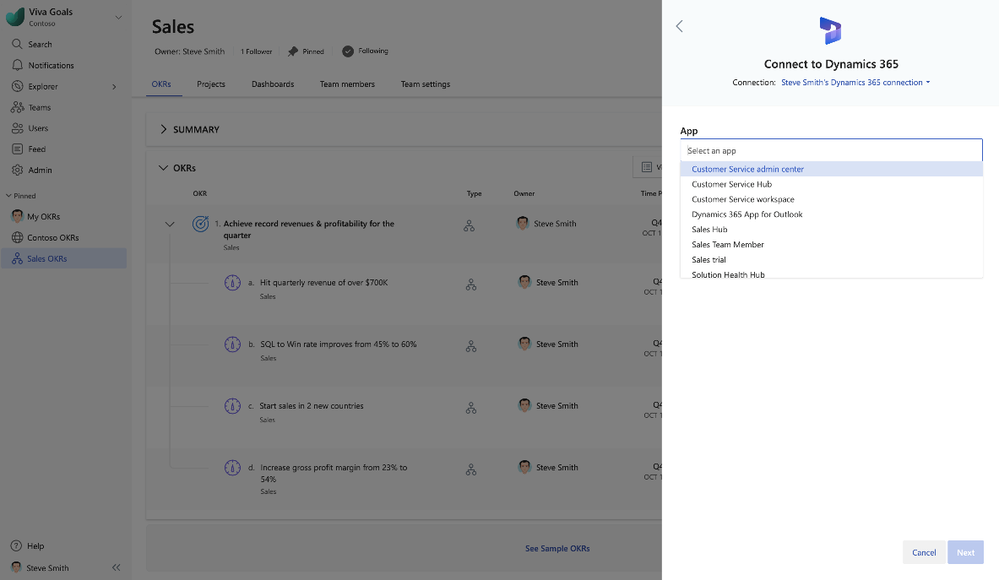Click the Cancel button
Image resolution: width=999 pixels, height=580 pixels.
pyautogui.click(x=924, y=553)
